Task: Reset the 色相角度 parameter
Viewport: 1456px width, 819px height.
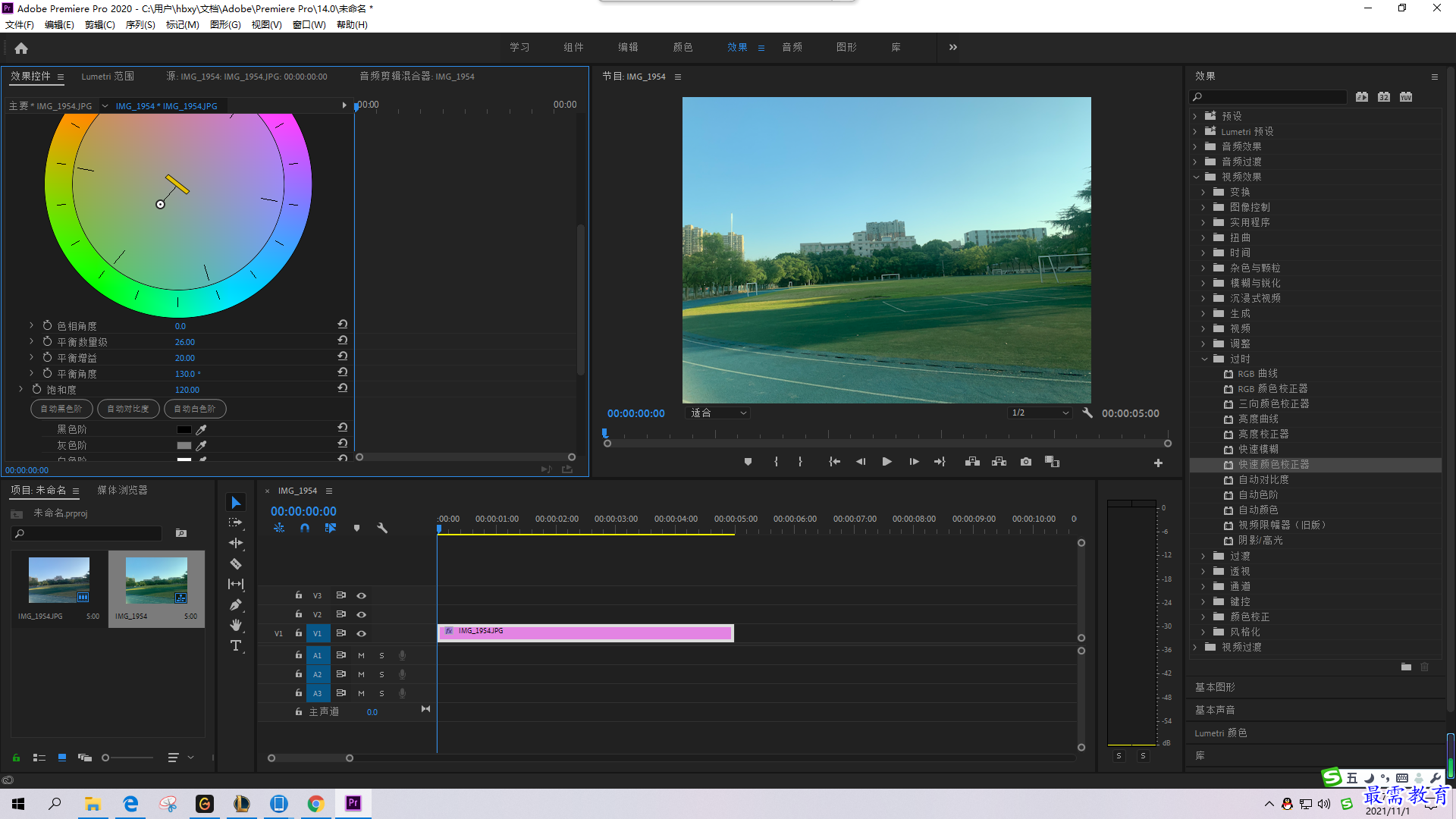Action: coord(343,324)
